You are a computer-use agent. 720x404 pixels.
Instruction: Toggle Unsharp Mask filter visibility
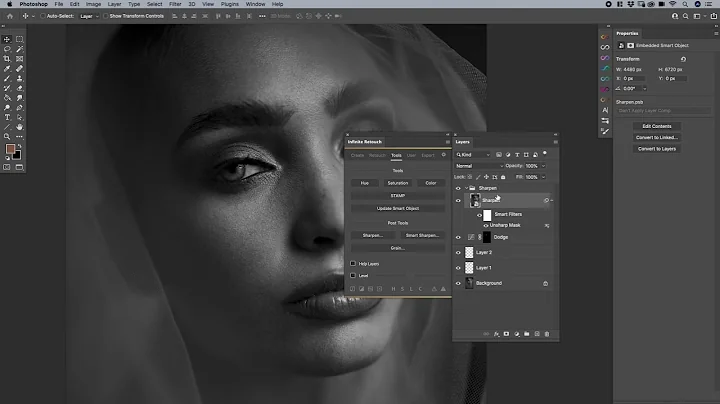click(x=486, y=225)
